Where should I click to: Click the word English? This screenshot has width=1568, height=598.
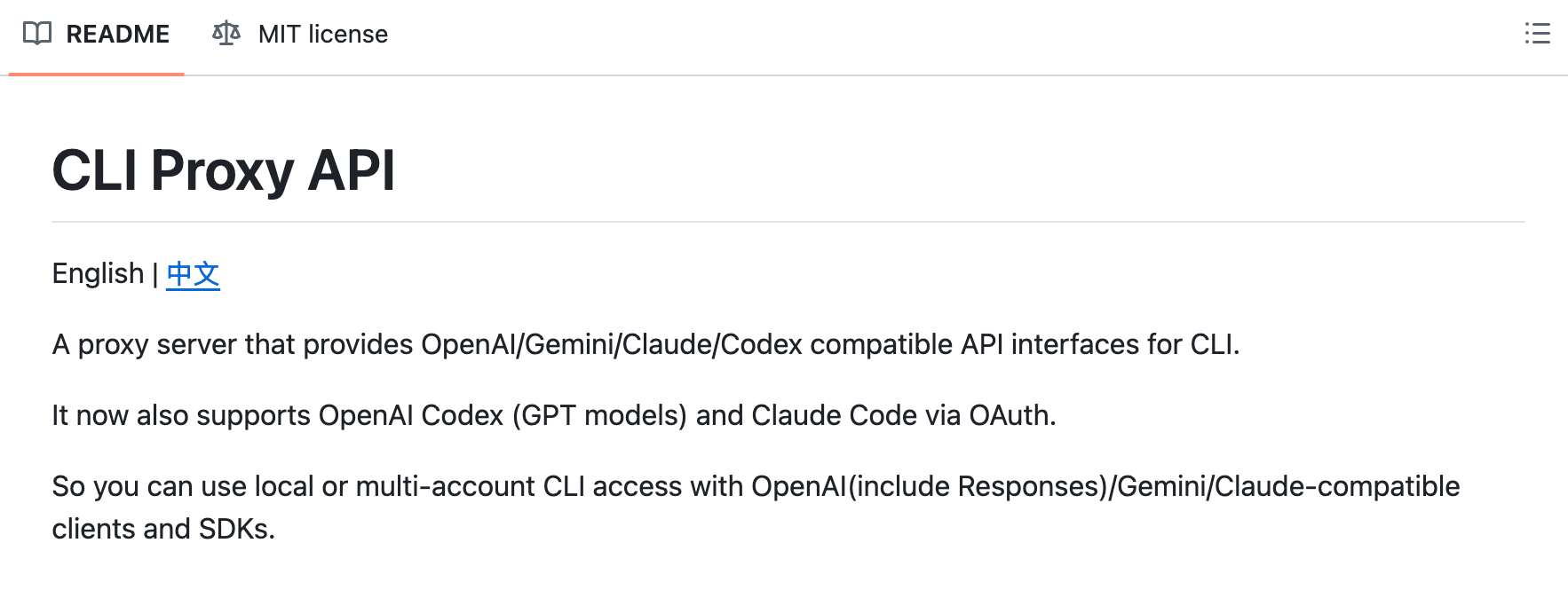98,274
